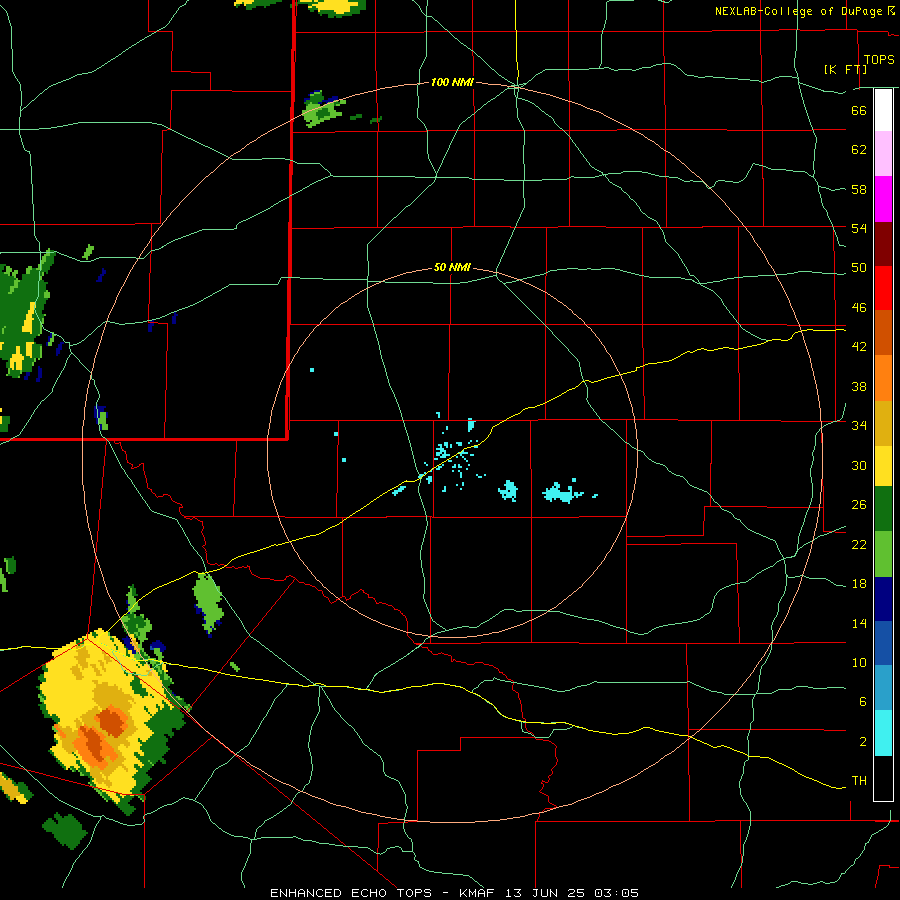Click the dark green echo below the large storm
This screenshot has width=900, height=900.
point(66,831)
